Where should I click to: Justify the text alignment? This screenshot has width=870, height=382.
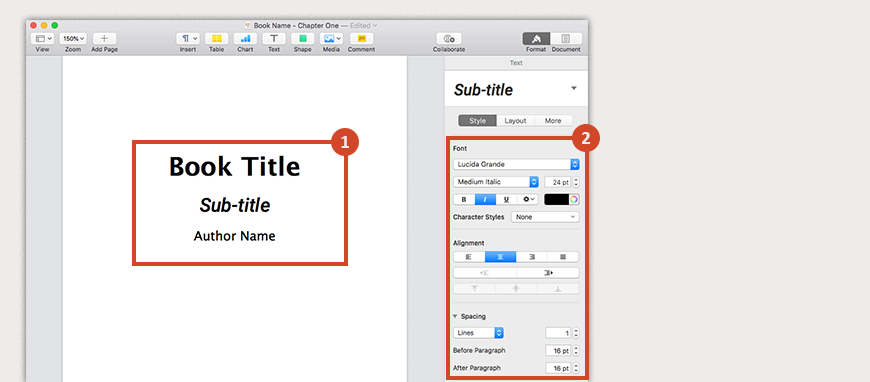click(x=563, y=257)
